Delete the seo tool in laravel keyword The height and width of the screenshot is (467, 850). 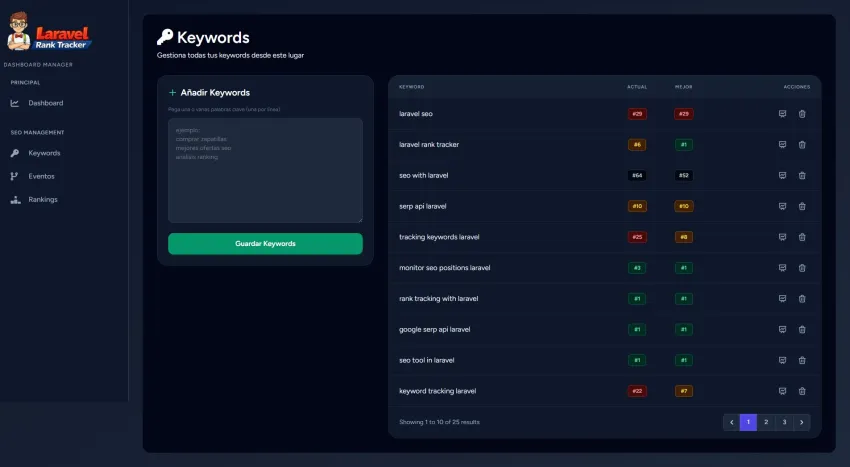click(802, 360)
